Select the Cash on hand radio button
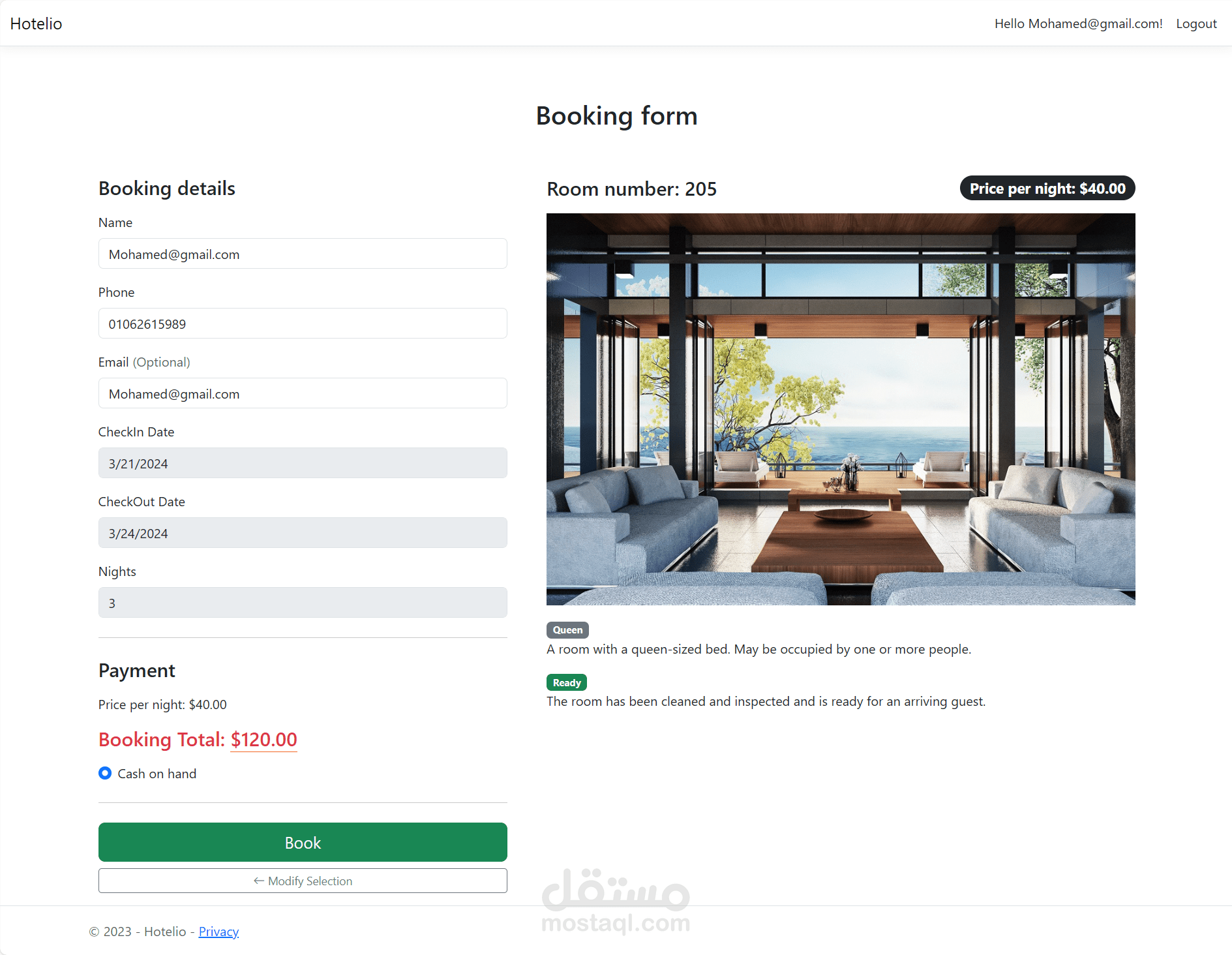The width and height of the screenshot is (1232, 955). point(105,773)
